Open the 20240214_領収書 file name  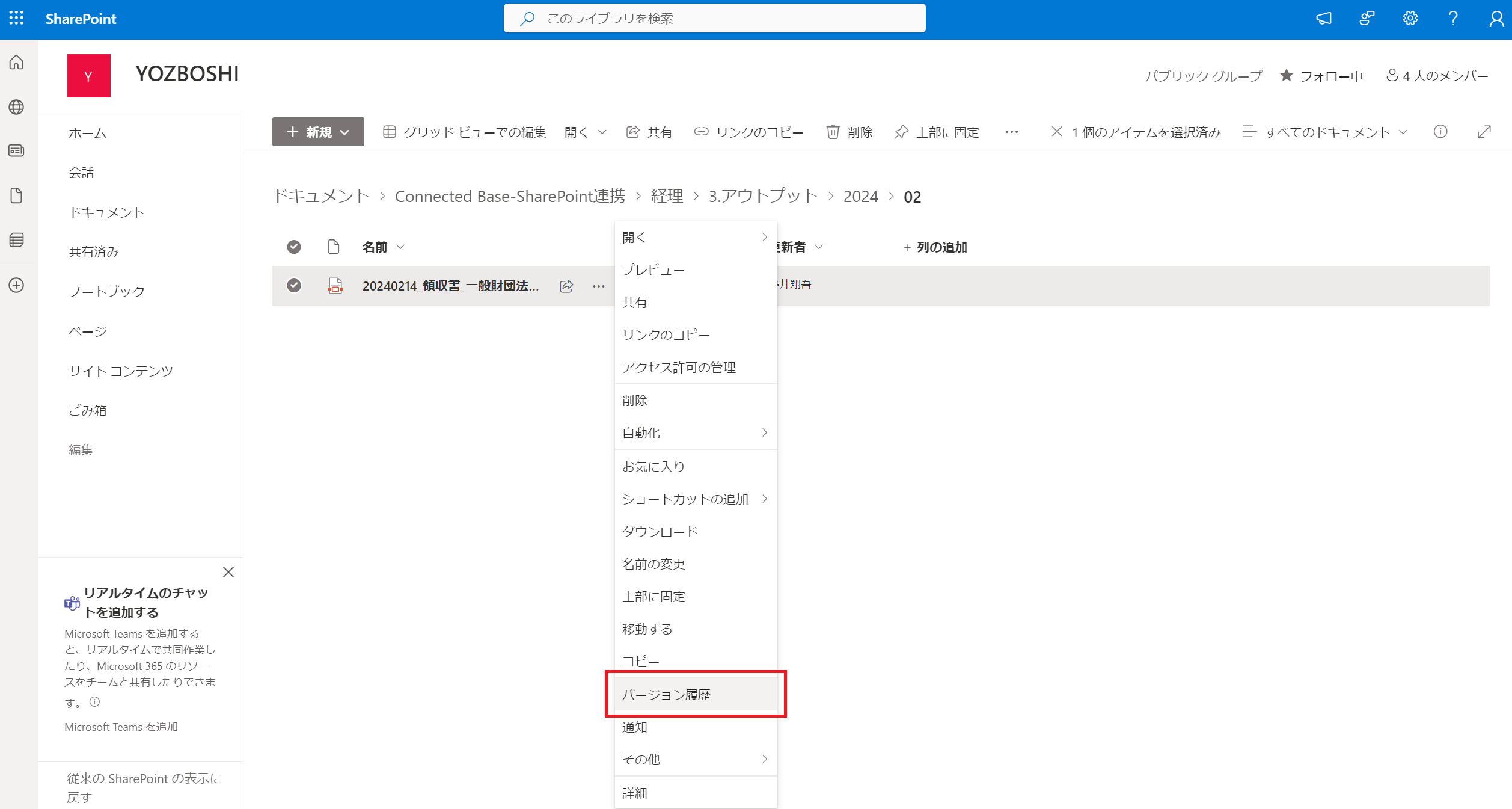click(450, 286)
